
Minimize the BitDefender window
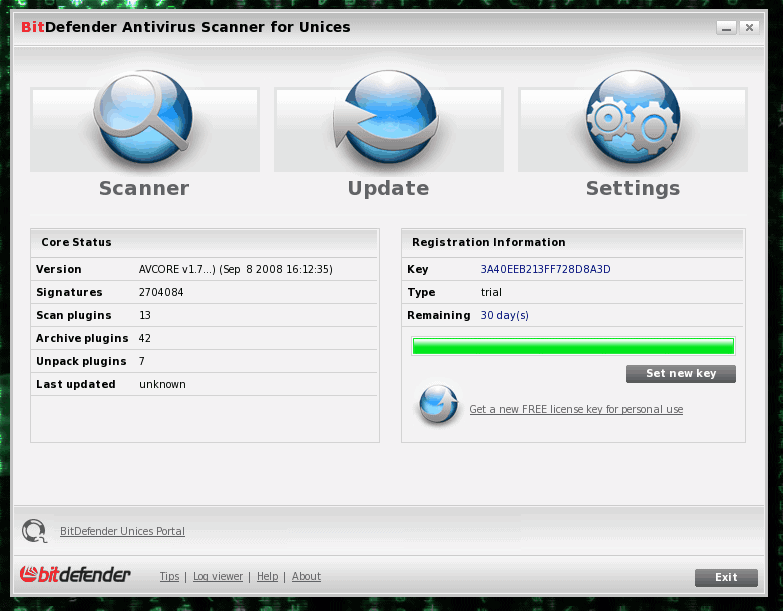point(726,28)
